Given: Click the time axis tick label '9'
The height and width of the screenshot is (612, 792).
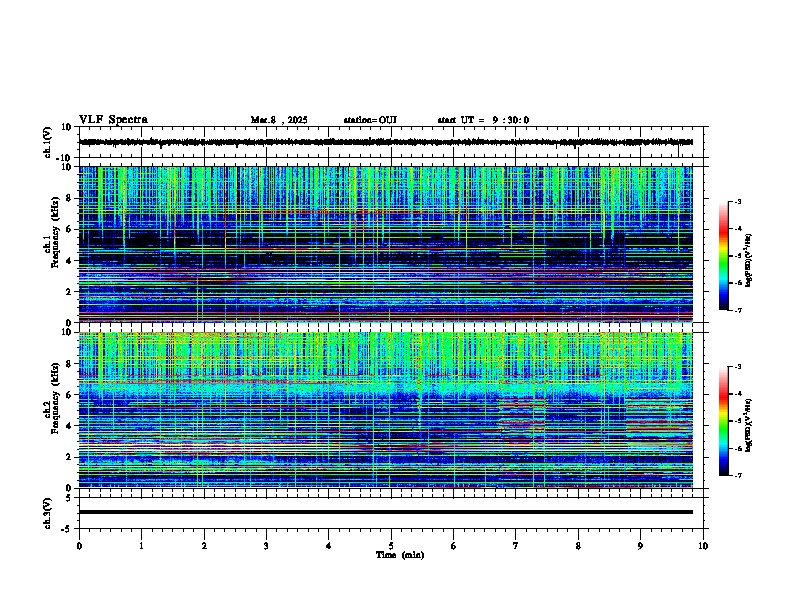Looking at the screenshot, I should [x=640, y=546].
